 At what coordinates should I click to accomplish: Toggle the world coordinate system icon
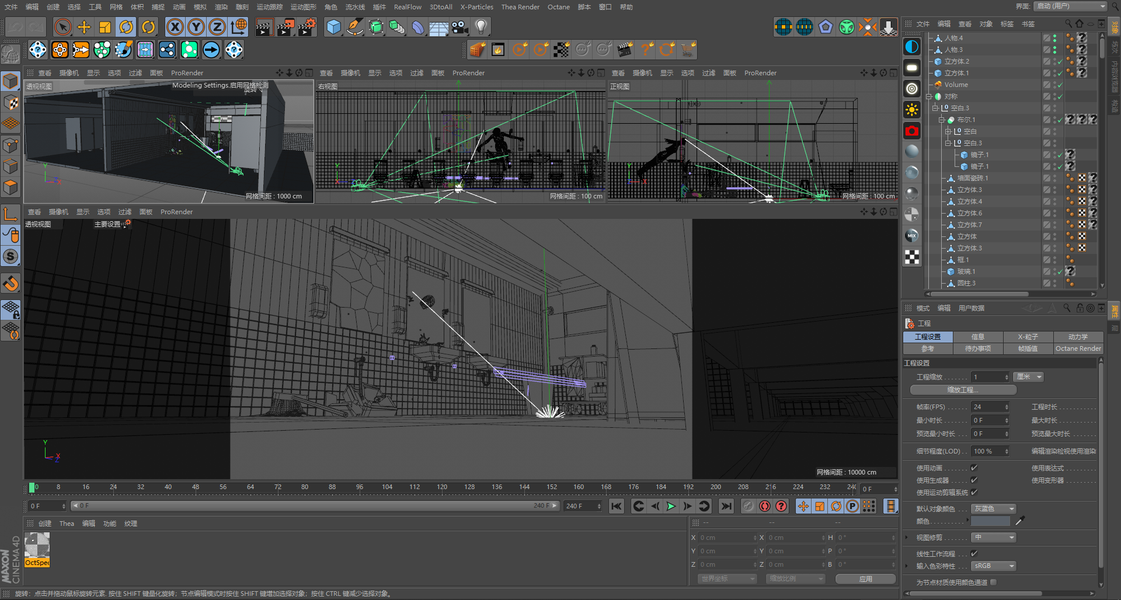pos(239,27)
